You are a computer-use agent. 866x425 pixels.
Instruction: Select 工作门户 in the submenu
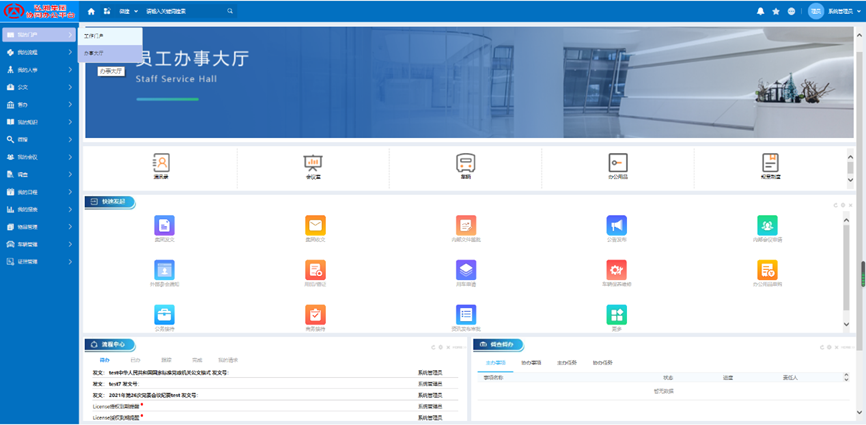[110, 36]
